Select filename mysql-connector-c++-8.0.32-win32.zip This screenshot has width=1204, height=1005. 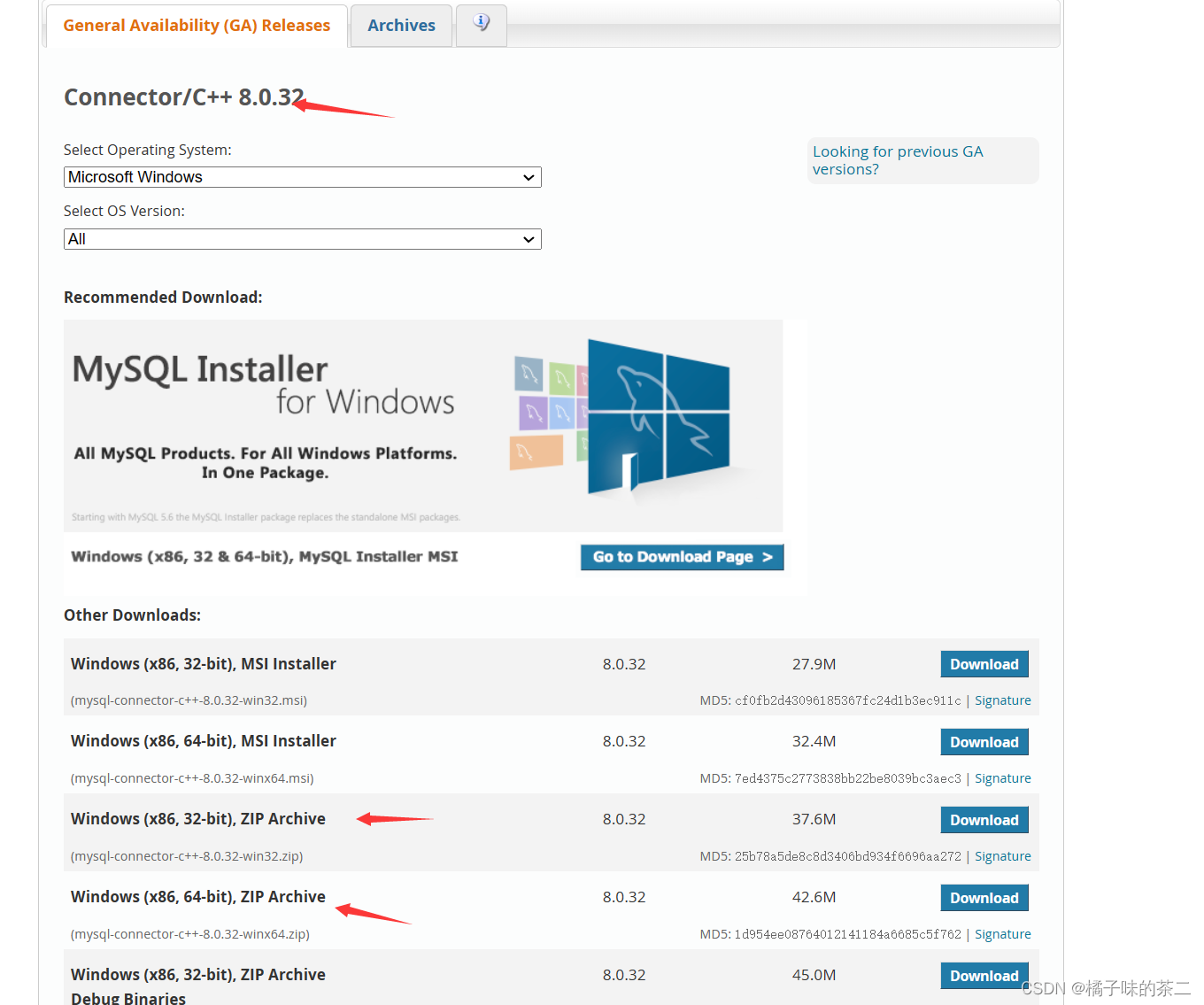point(187,856)
